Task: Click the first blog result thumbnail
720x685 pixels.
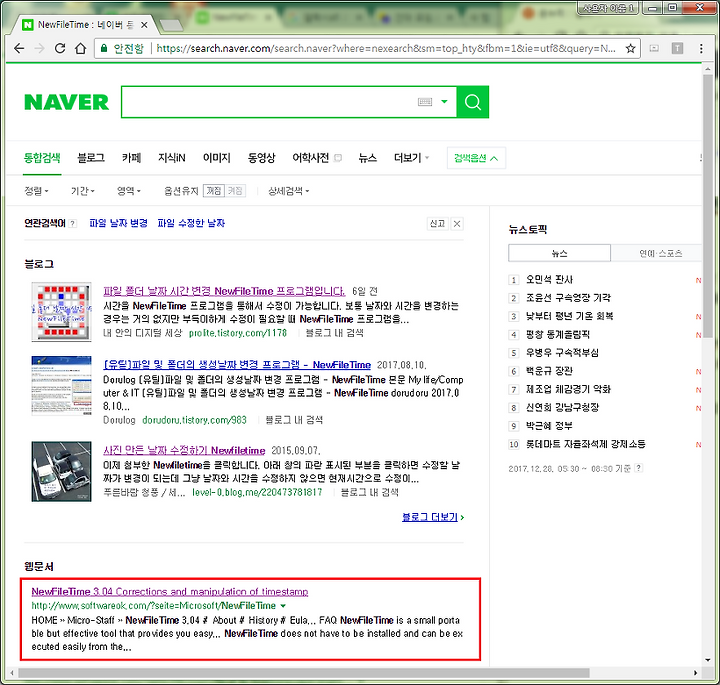Action: click(x=62, y=312)
